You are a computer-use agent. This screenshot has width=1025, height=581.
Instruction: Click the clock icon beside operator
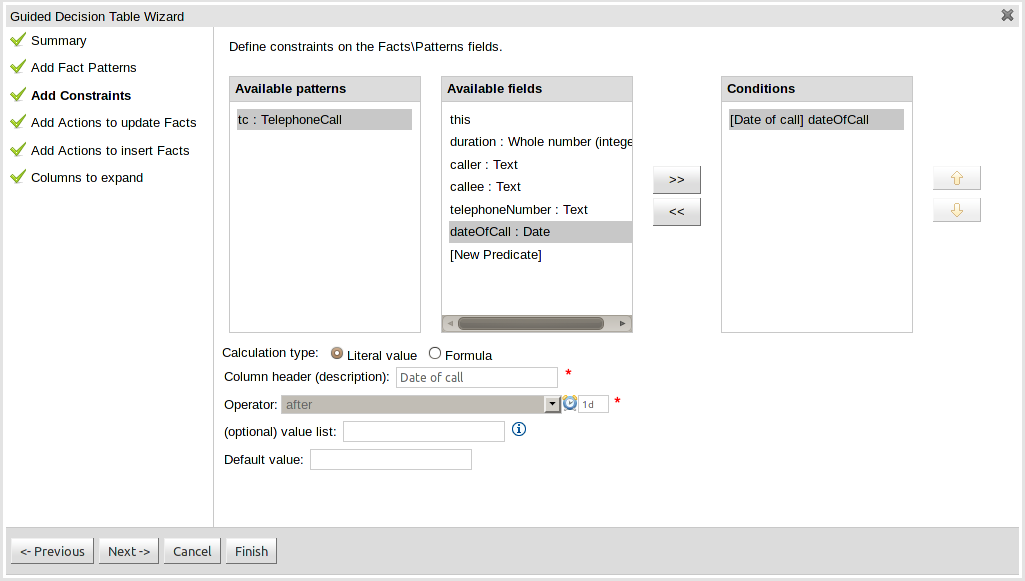pyautogui.click(x=570, y=403)
